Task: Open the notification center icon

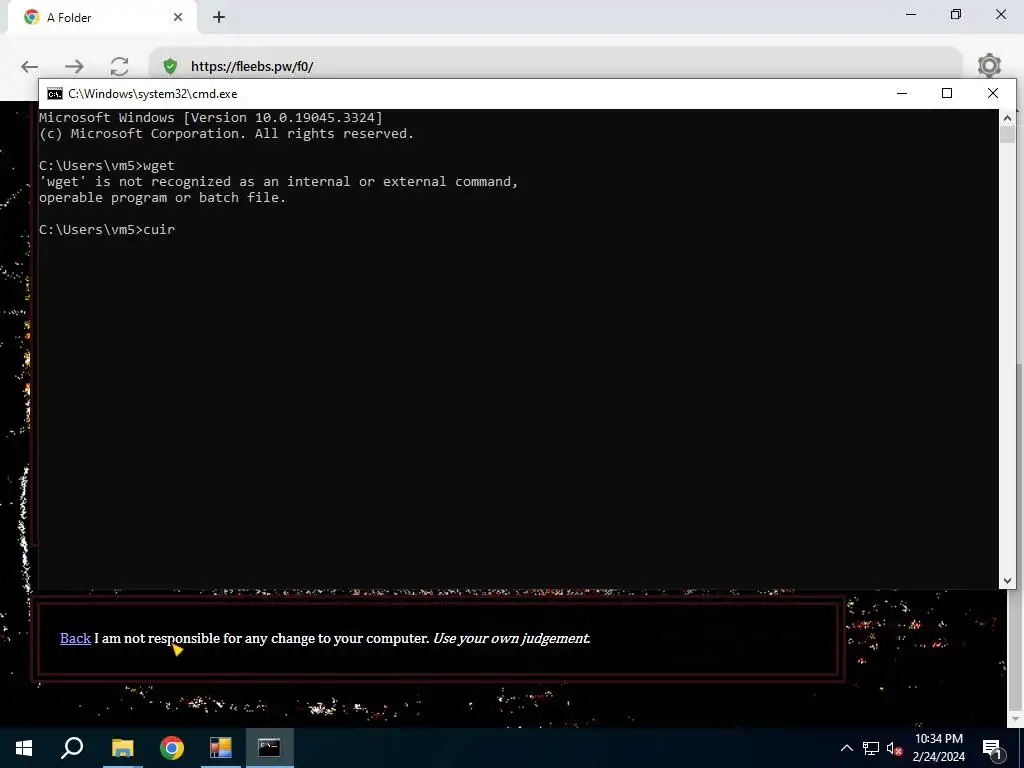Action: tap(993, 749)
